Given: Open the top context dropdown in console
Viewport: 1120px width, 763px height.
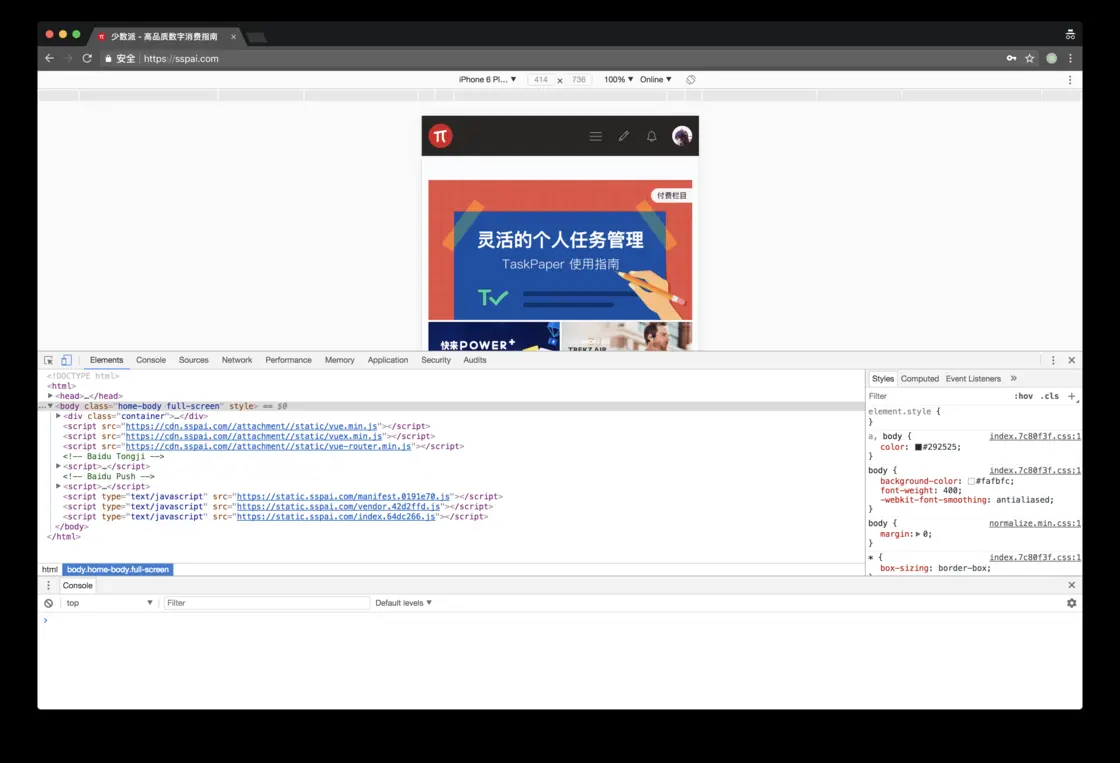Looking at the screenshot, I should (109, 603).
